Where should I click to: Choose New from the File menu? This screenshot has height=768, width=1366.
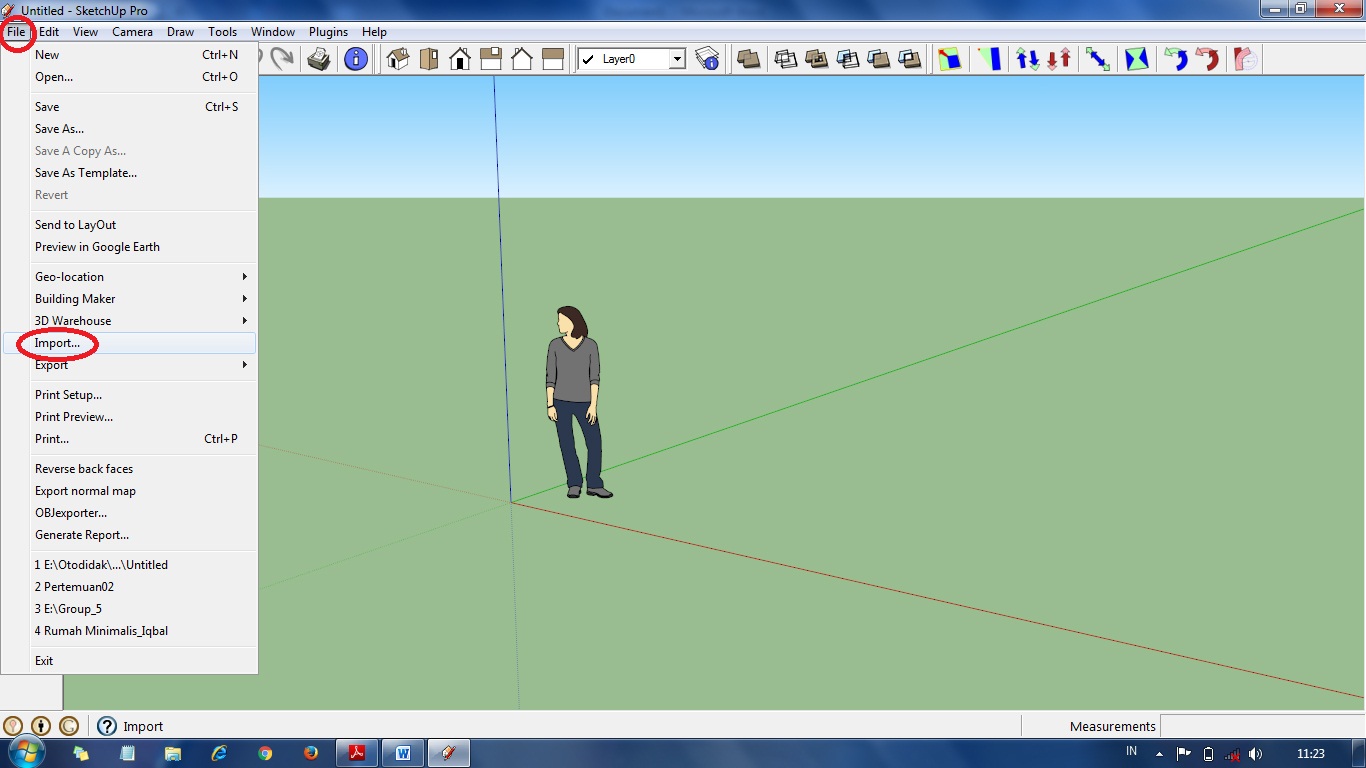[129, 55]
